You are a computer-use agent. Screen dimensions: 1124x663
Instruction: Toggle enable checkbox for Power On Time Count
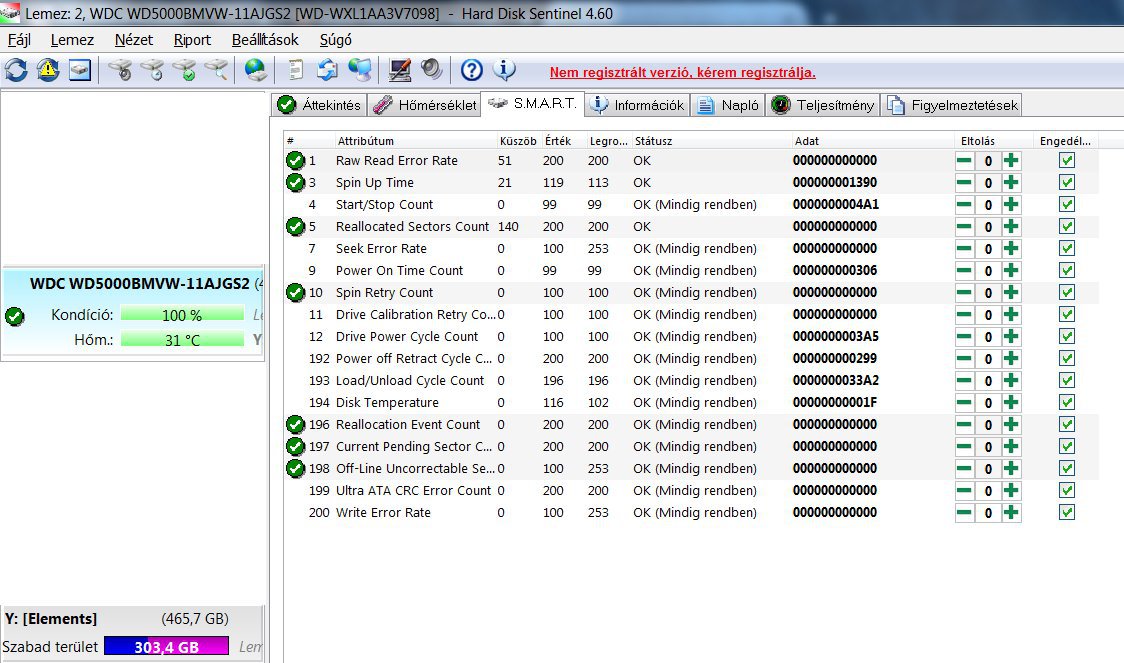tap(1067, 270)
